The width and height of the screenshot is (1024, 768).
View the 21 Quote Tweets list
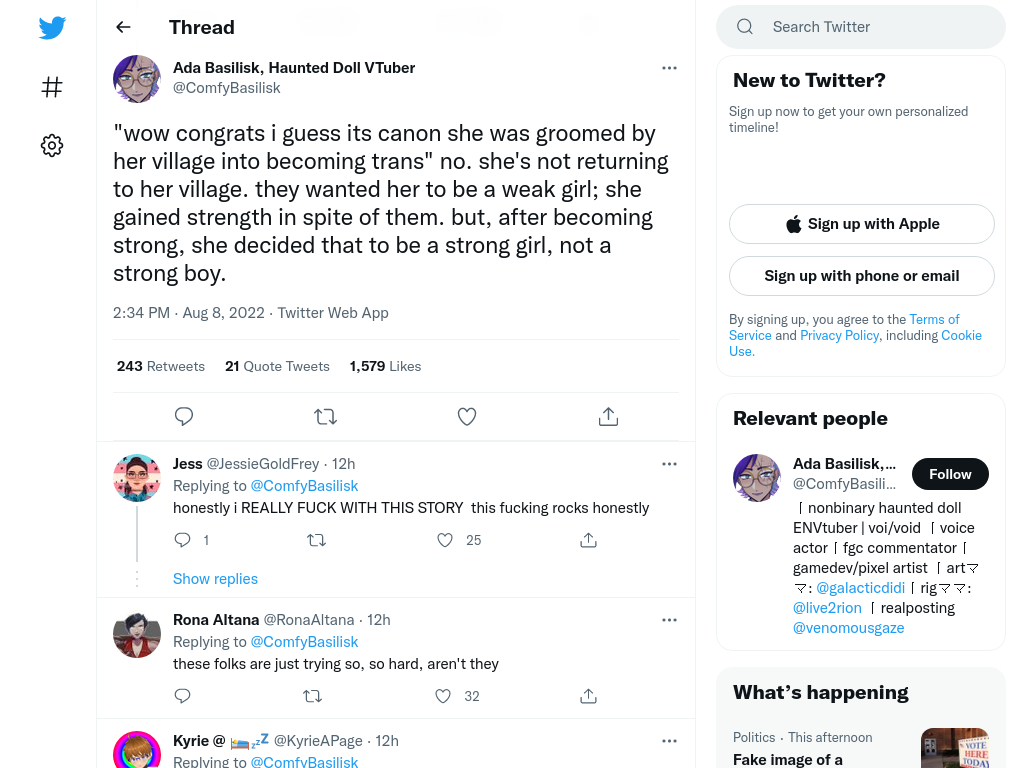278,366
